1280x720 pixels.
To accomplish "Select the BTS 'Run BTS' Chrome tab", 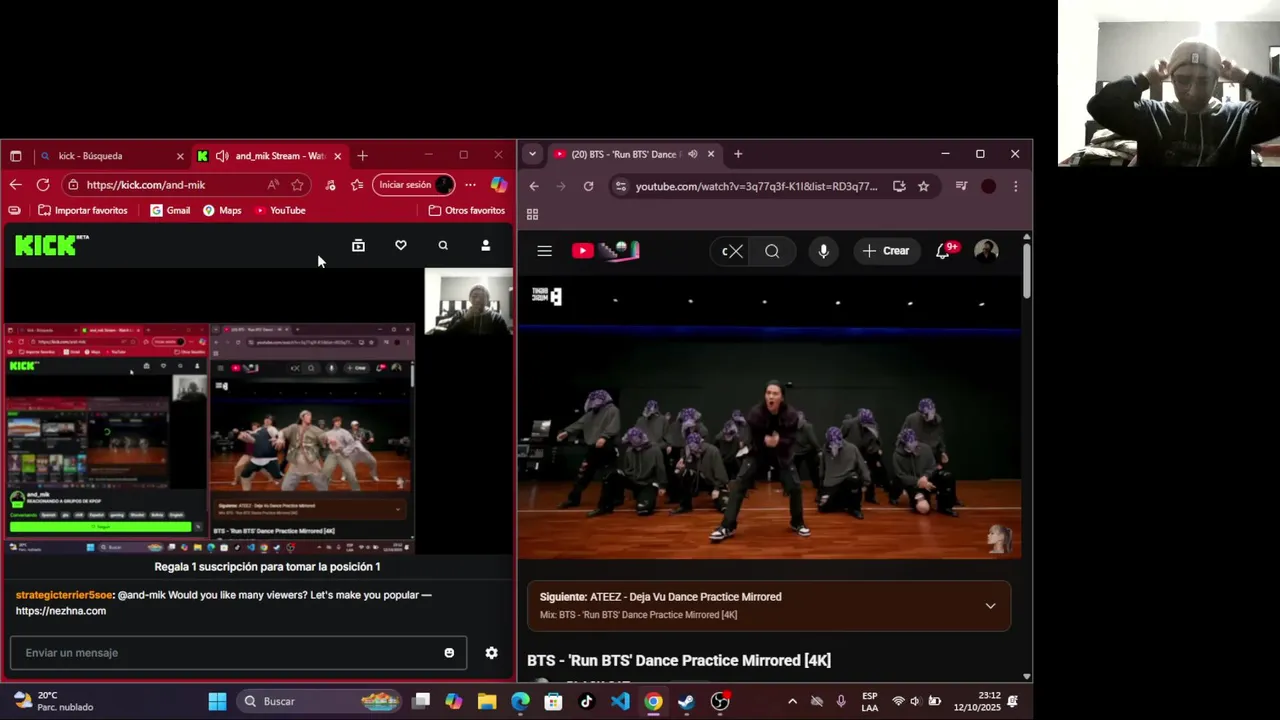I will (x=634, y=154).
